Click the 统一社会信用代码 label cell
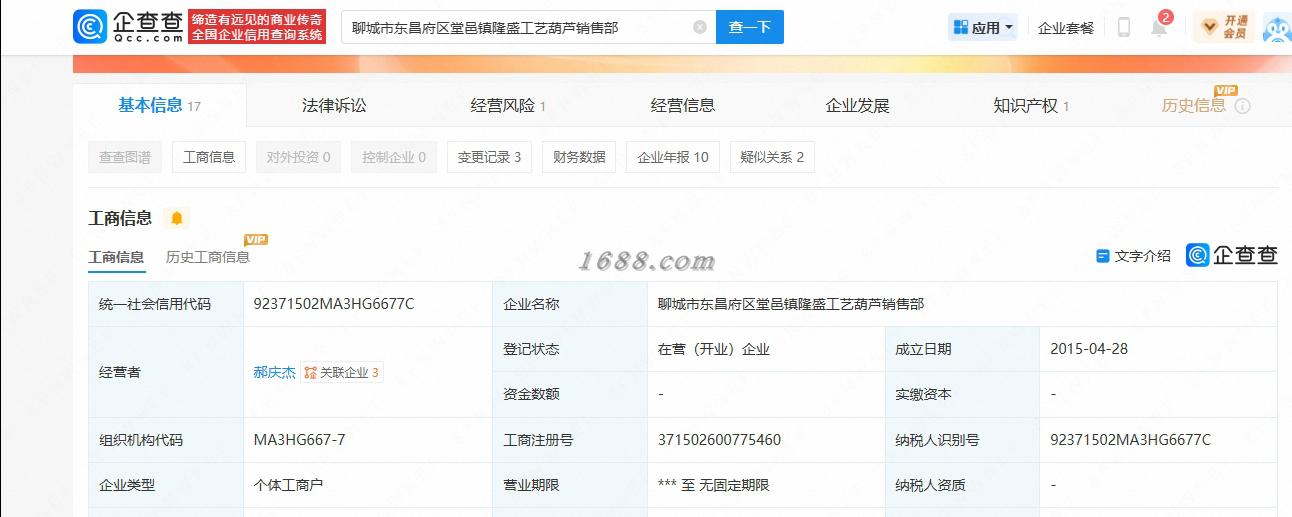1292x517 pixels. (166, 304)
